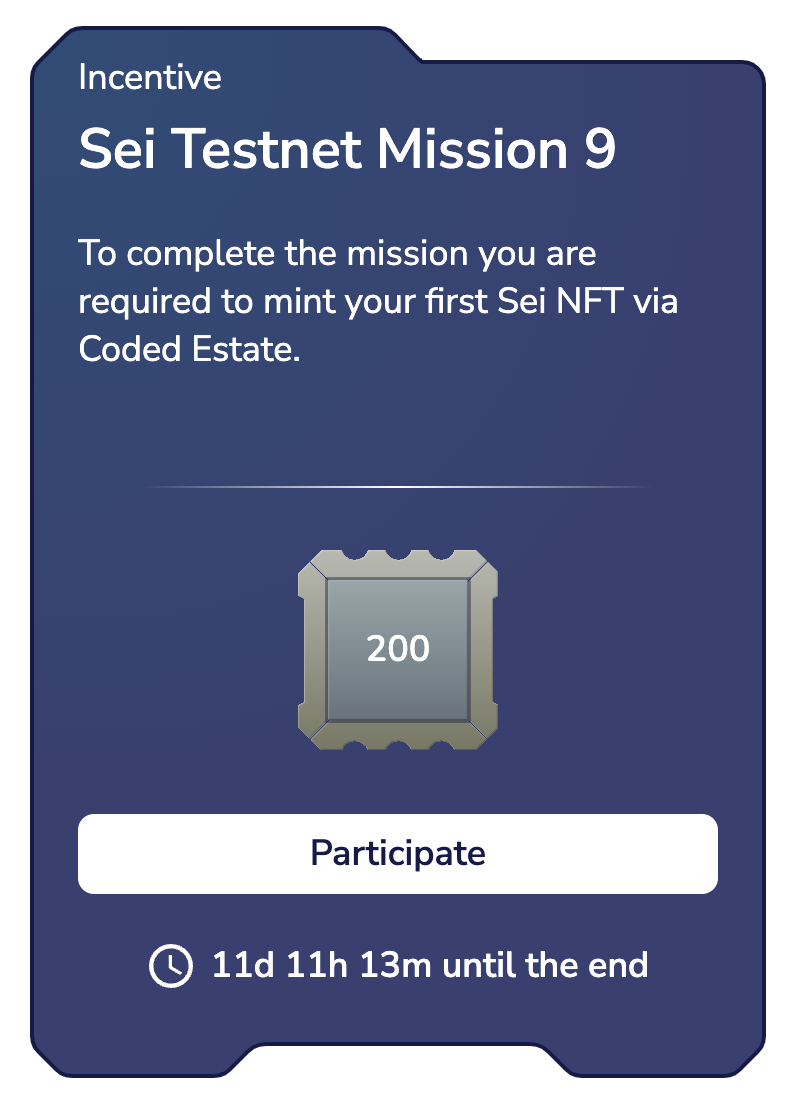
Task: Click the first line of the mission description
Action: point(336,253)
